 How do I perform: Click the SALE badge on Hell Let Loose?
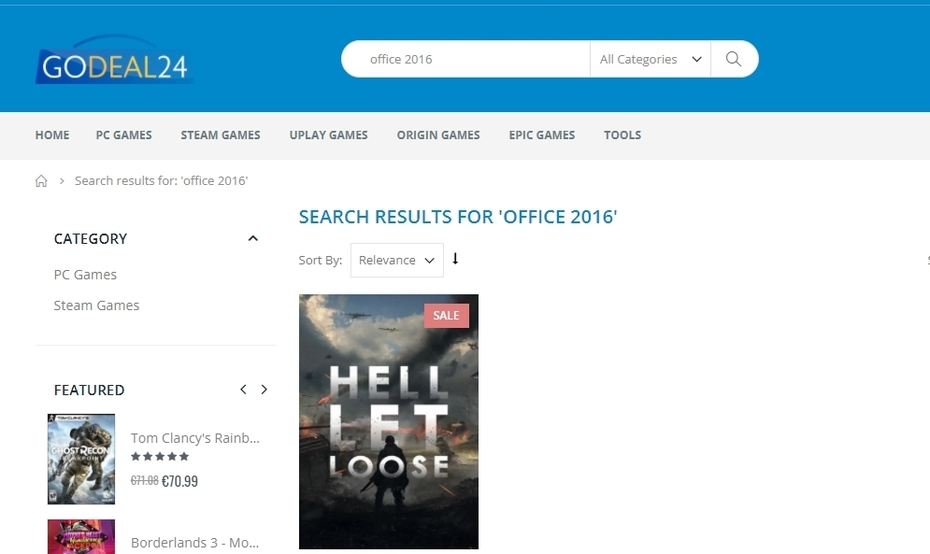pyautogui.click(x=446, y=315)
